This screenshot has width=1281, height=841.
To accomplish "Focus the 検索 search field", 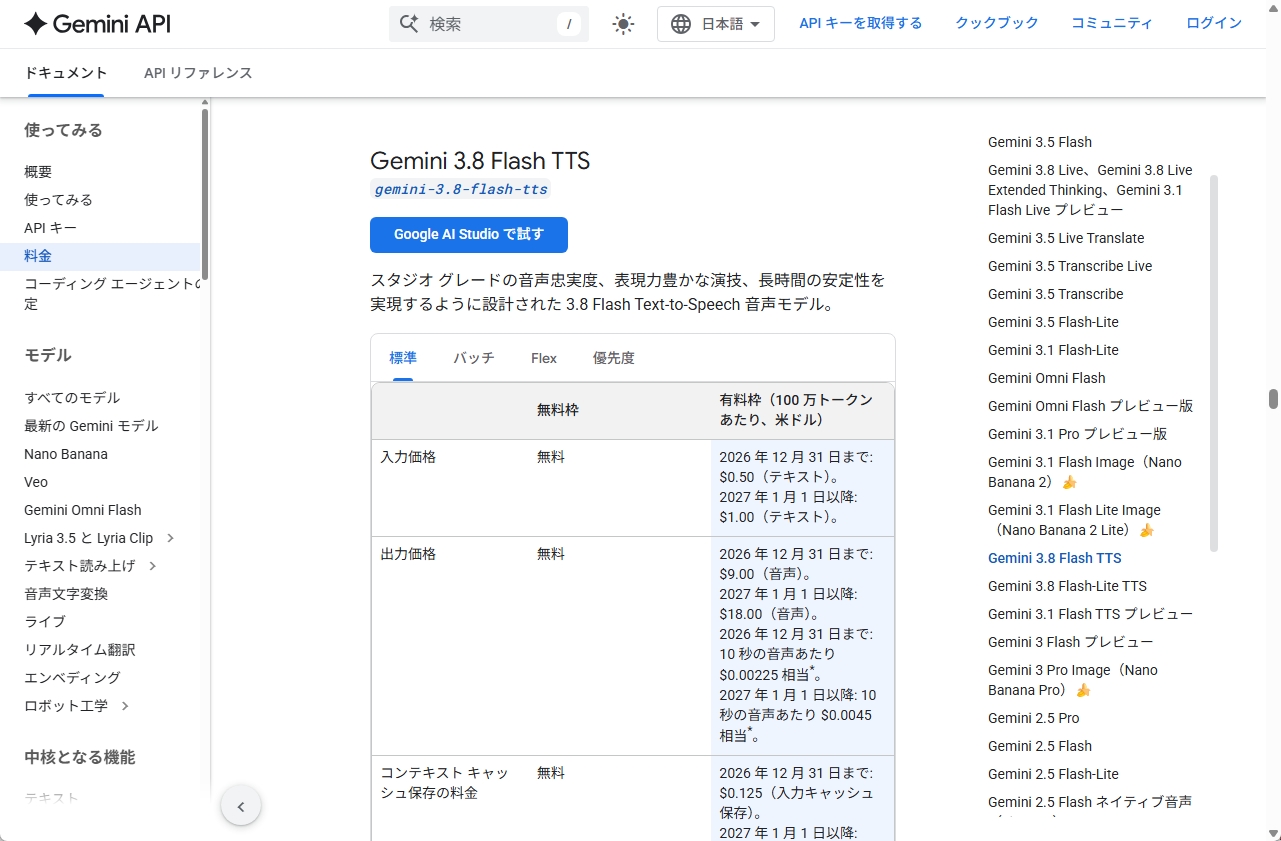I will pos(489,24).
